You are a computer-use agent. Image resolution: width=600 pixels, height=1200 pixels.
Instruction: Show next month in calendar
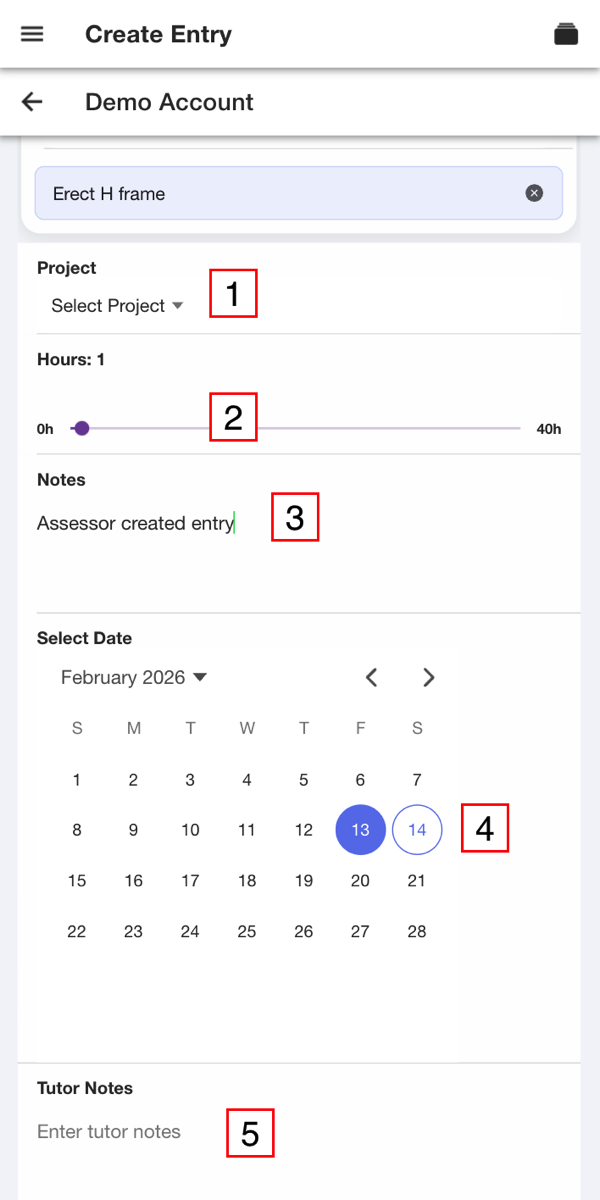coord(429,677)
